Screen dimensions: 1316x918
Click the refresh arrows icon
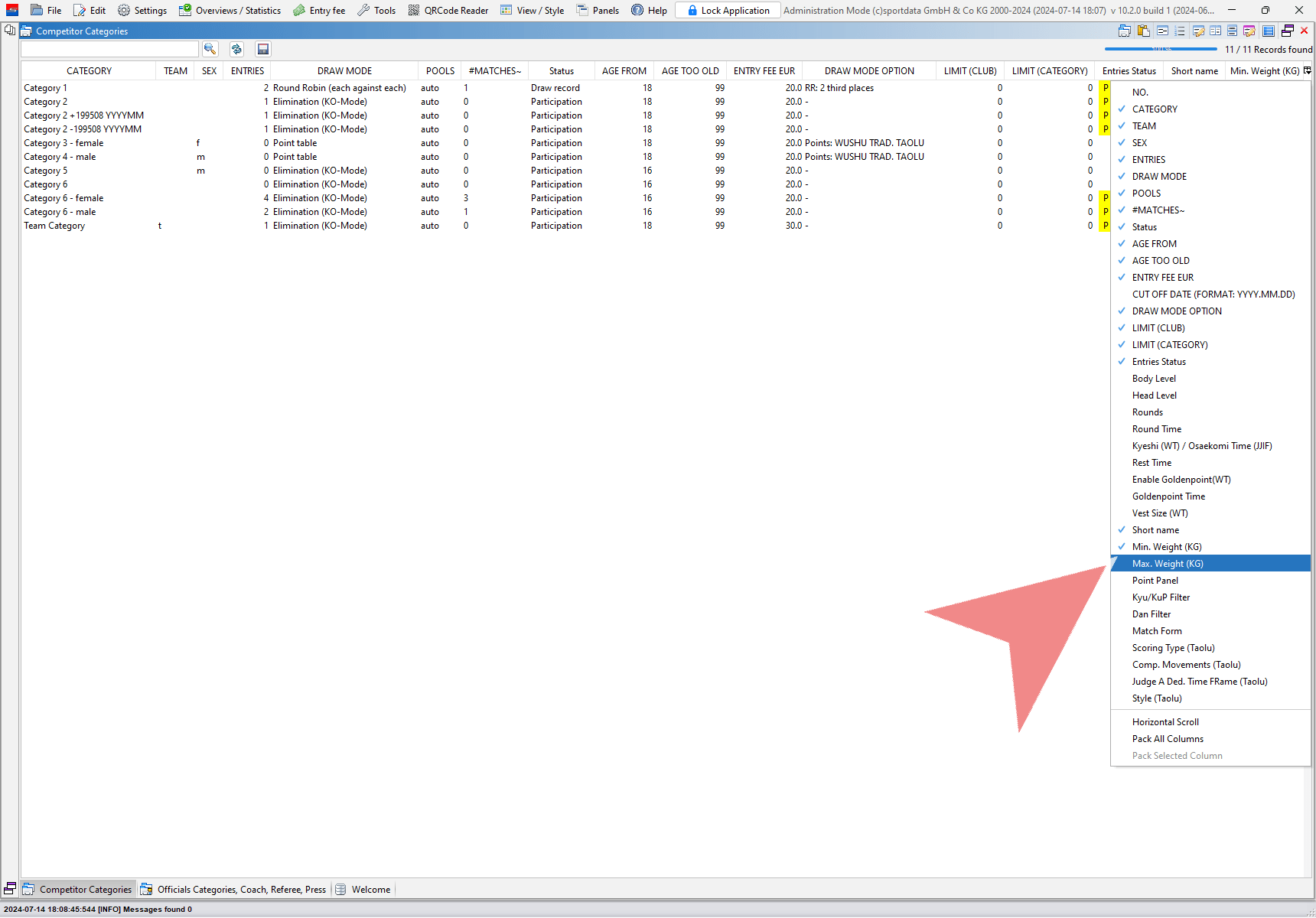click(236, 49)
